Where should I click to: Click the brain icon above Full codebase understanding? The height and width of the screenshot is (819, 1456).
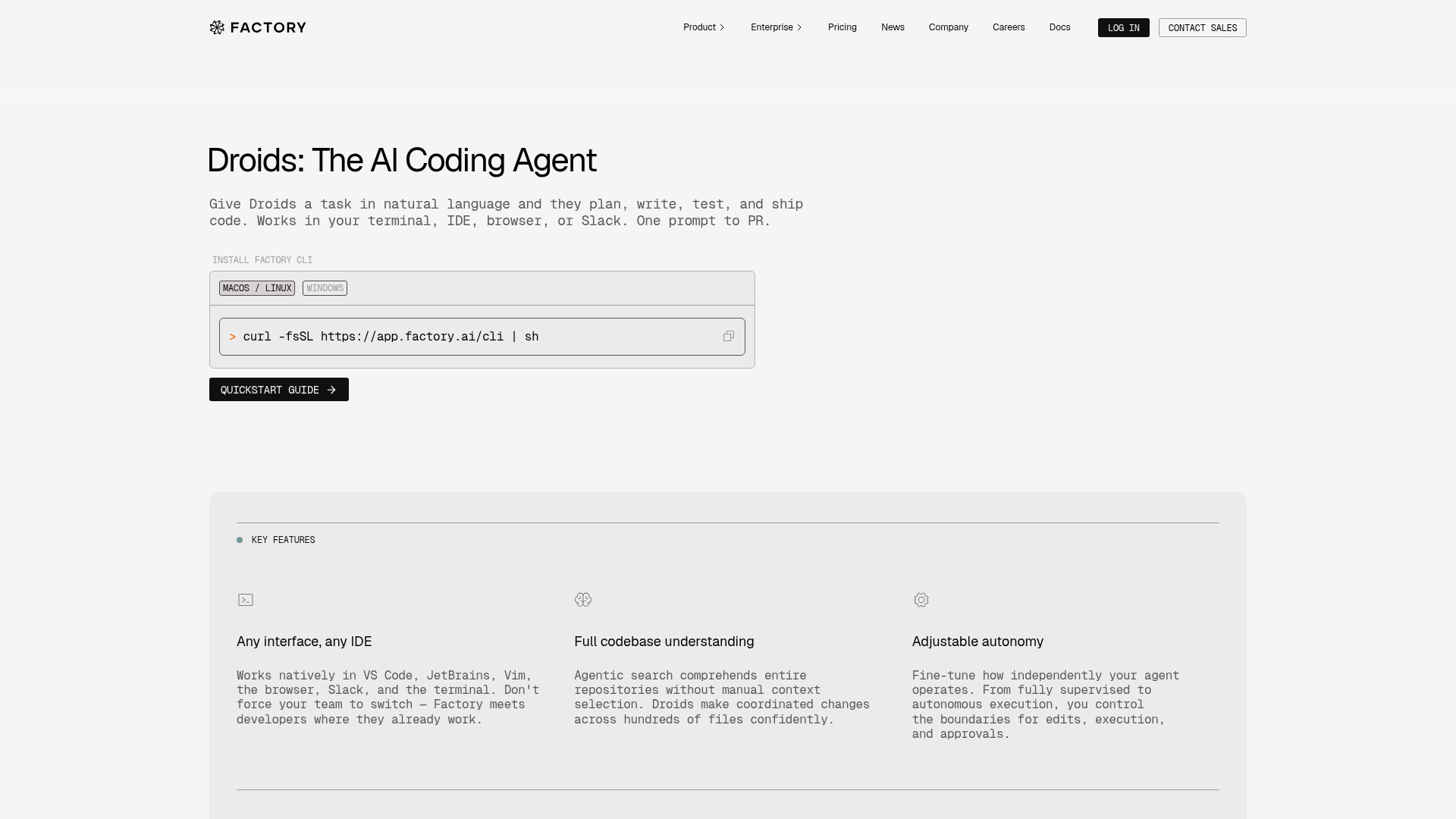point(583,600)
